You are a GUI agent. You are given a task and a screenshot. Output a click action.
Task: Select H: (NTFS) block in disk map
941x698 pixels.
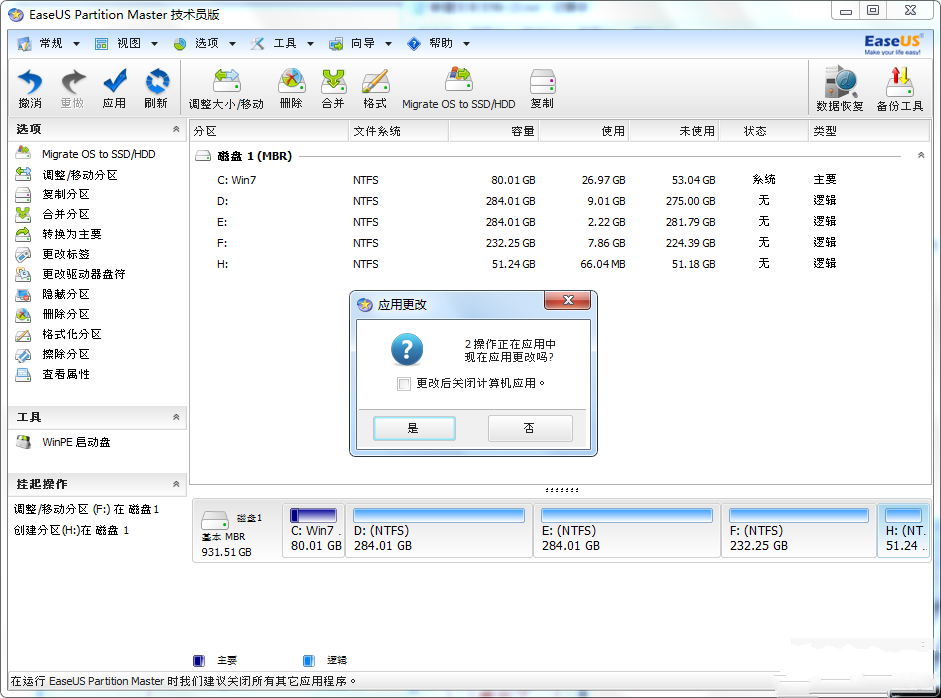click(904, 531)
